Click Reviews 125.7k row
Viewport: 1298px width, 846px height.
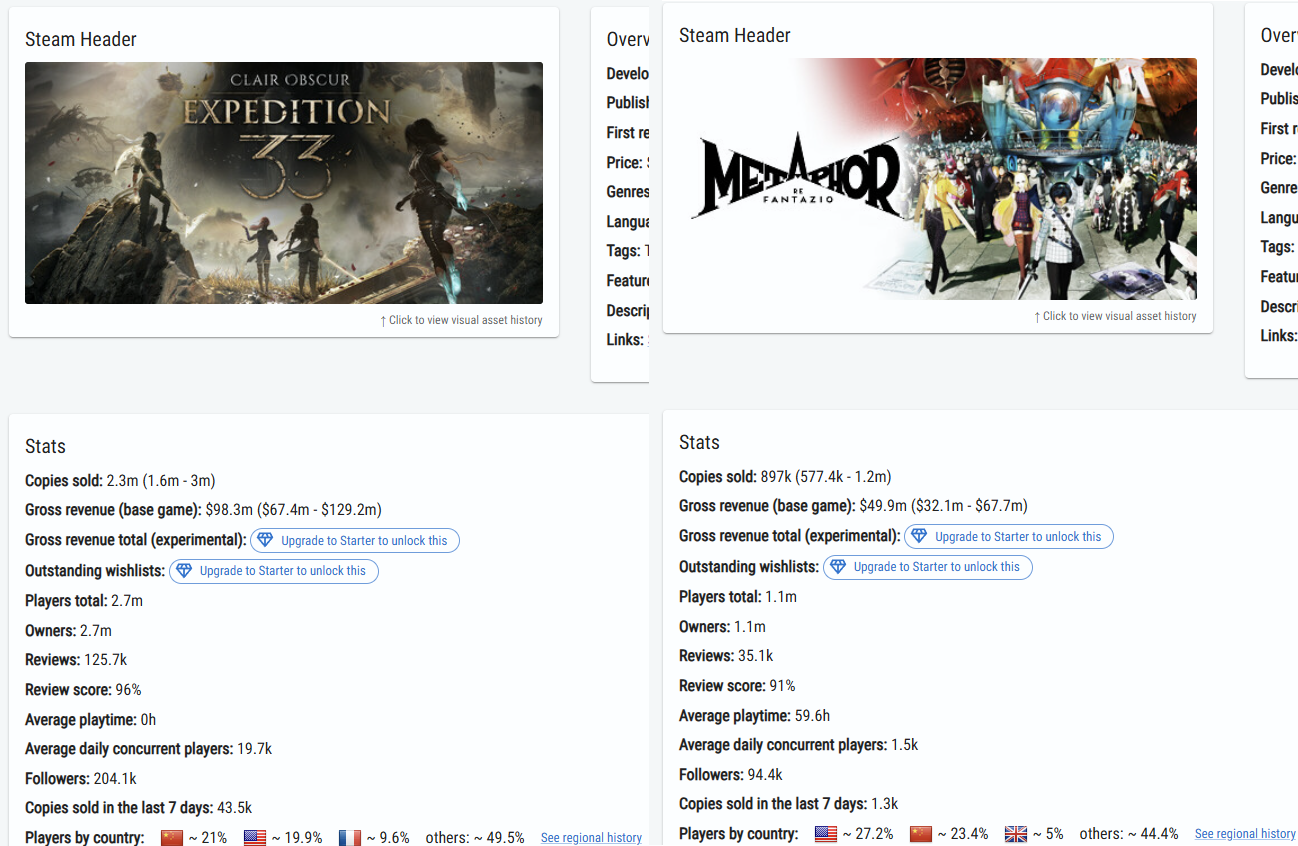tap(76, 660)
